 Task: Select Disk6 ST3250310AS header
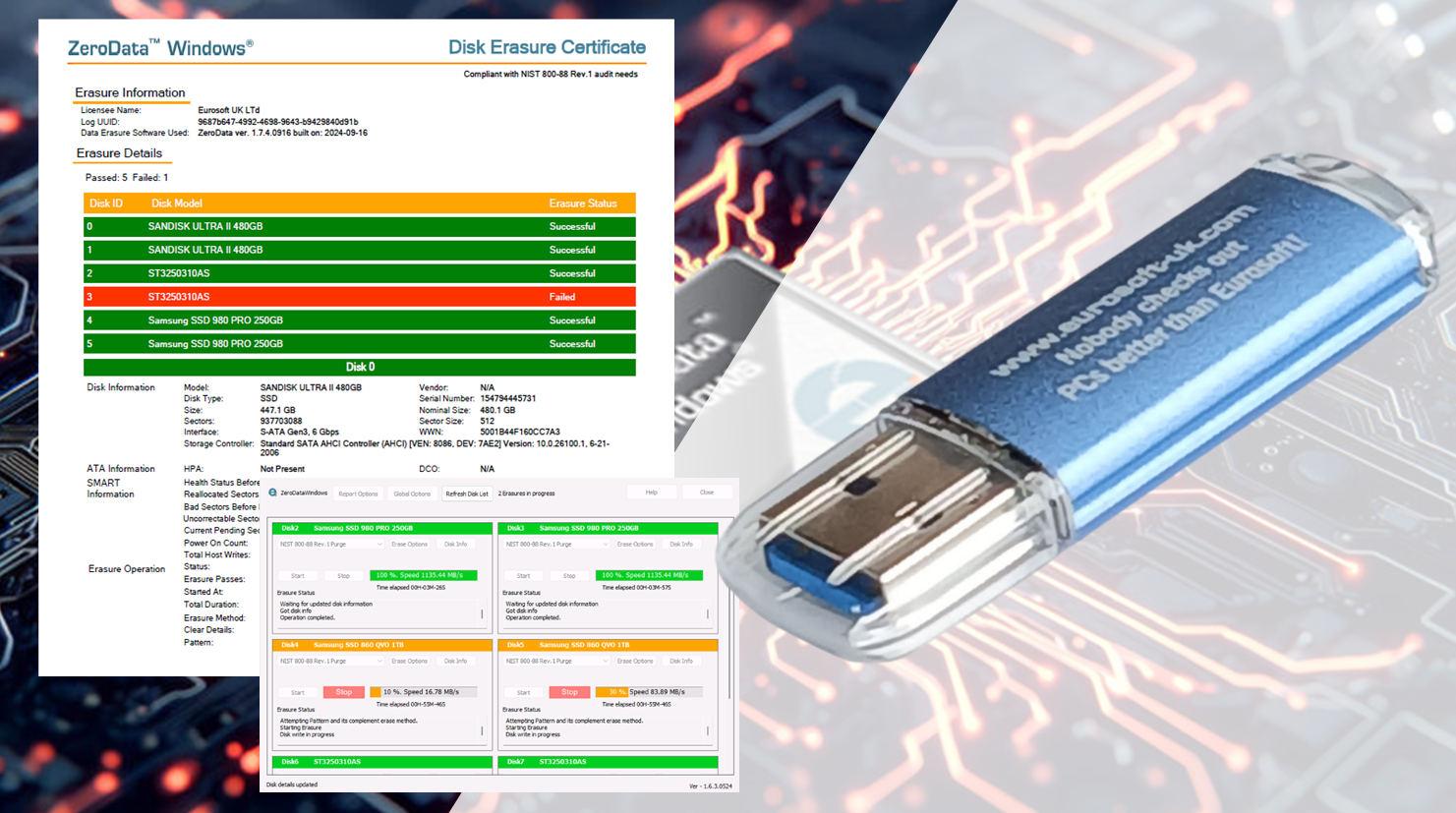click(x=381, y=762)
